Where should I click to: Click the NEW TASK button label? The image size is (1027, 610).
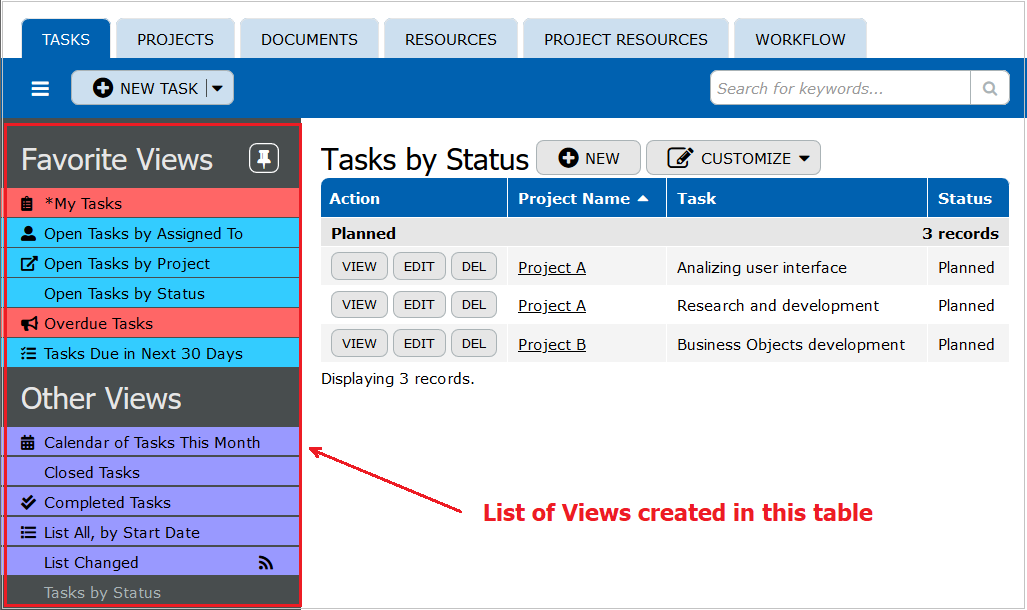point(159,88)
